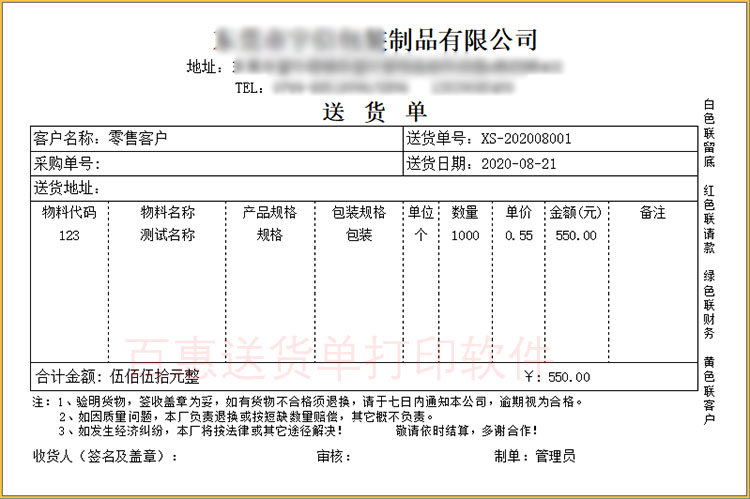750x499 pixels.
Task: Click the 地址 label in header
Action: click(x=205, y=66)
